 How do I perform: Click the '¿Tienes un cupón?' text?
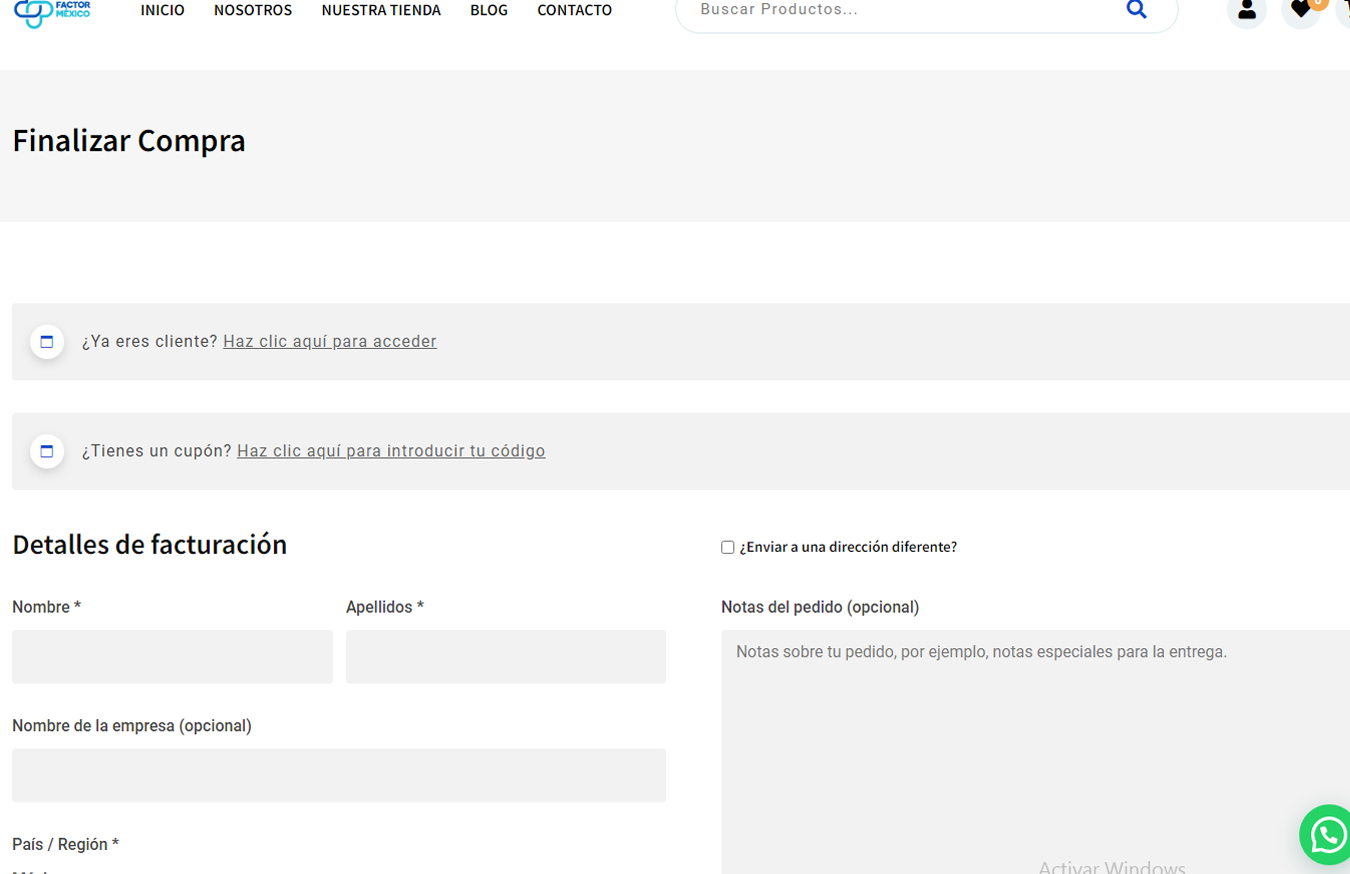pos(157,451)
